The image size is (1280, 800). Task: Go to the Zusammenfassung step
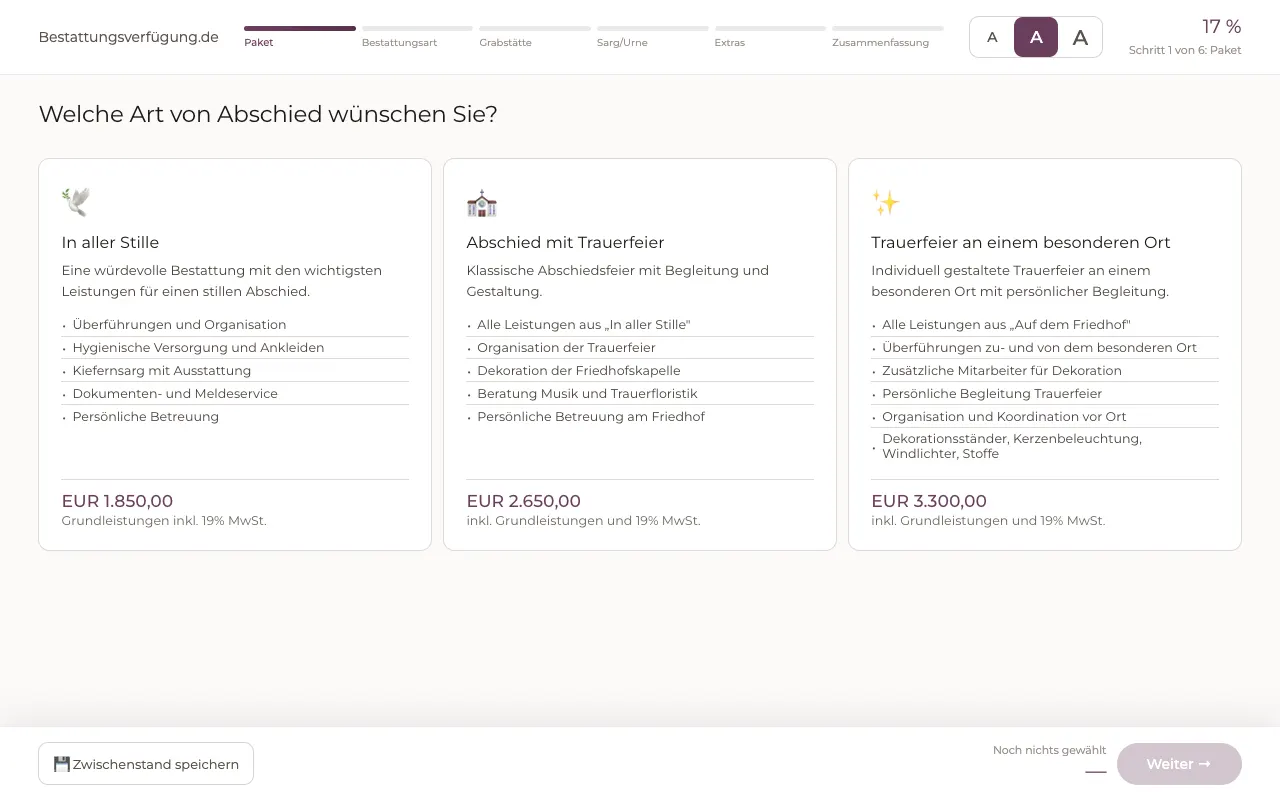click(x=888, y=37)
